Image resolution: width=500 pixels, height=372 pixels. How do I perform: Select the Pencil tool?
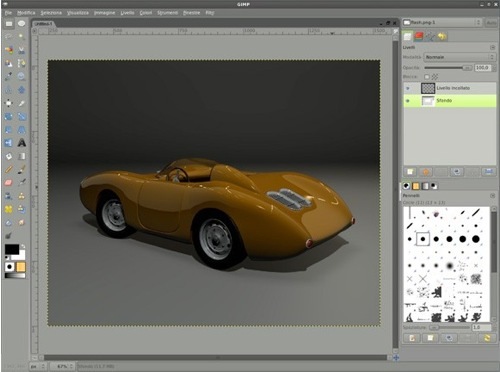9,169
